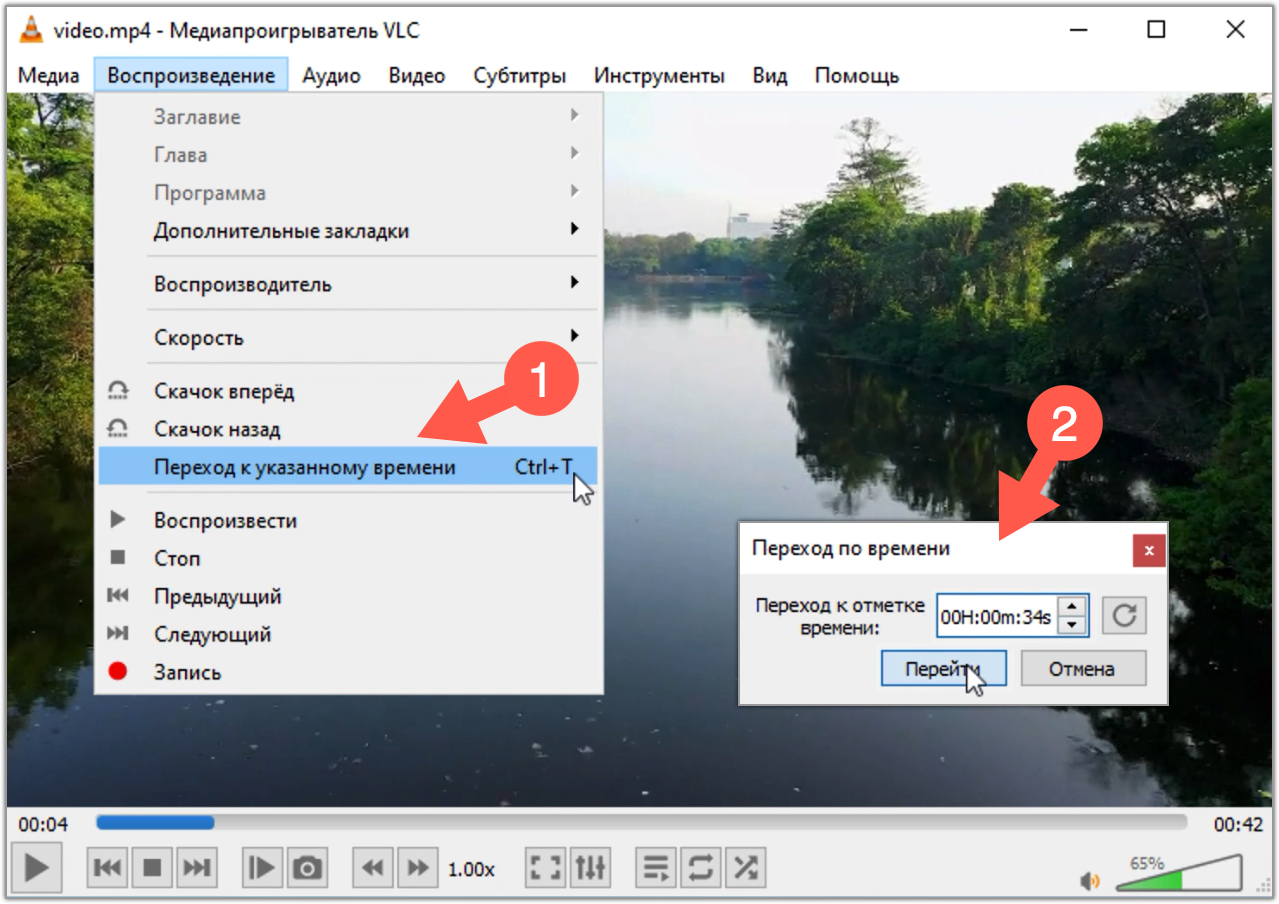Open extended settings equalizer icon
Image resolution: width=1279 pixels, height=904 pixels.
(590, 868)
